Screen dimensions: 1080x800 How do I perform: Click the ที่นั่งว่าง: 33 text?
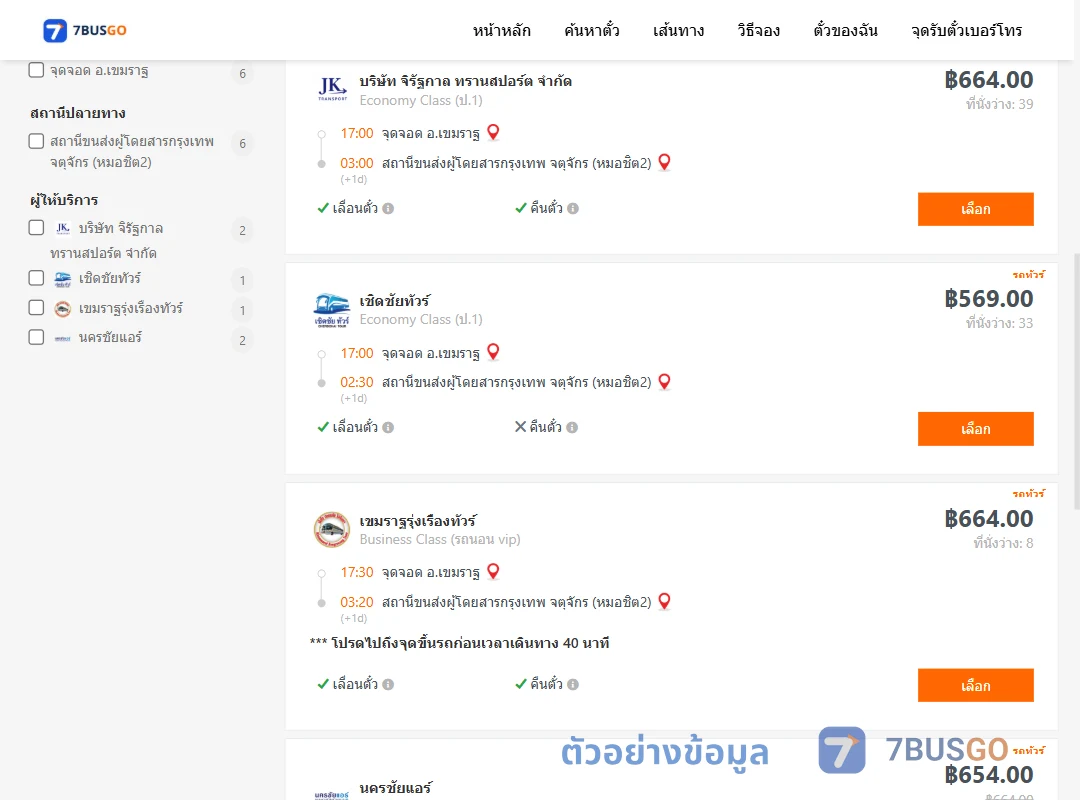[x=999, y=323]
